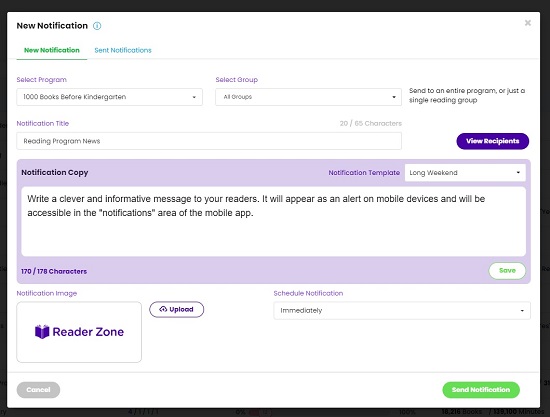
Task: Click the Reader Zone book logo icon
Action: [42, 332]
